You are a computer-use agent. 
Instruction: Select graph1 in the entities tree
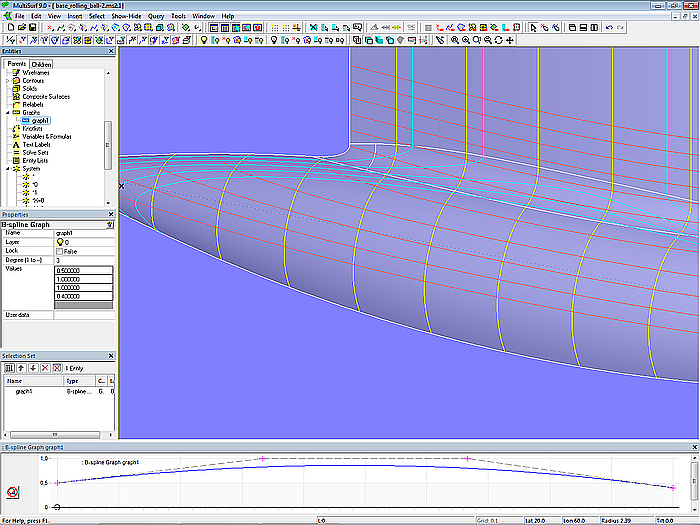(40, 120)
